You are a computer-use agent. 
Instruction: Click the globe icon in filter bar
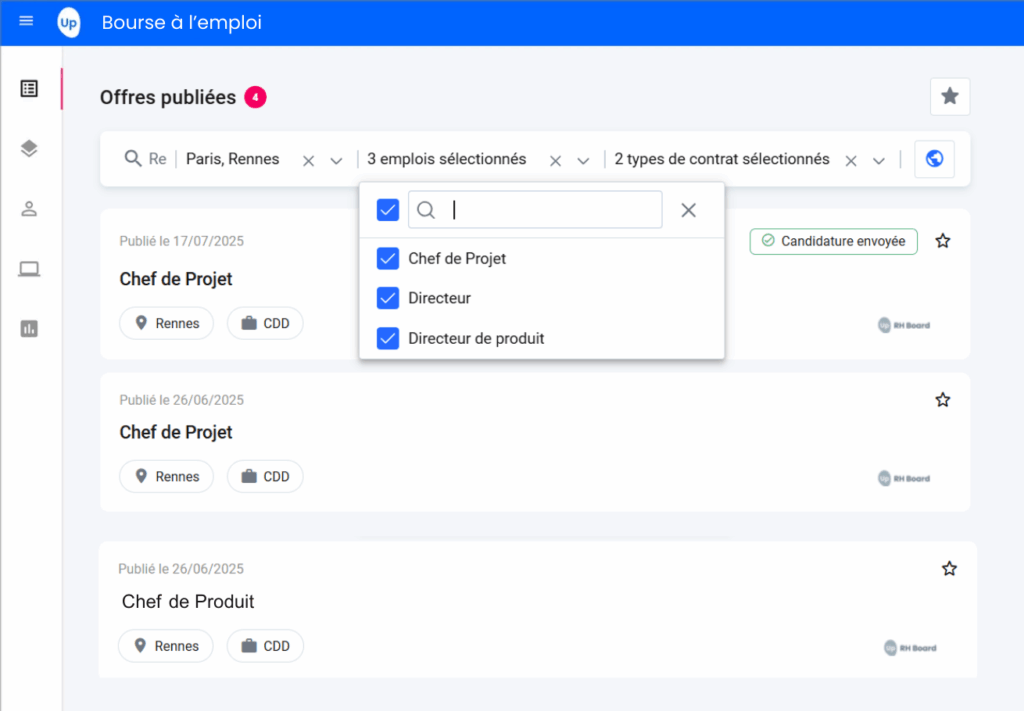click(935, 159)
